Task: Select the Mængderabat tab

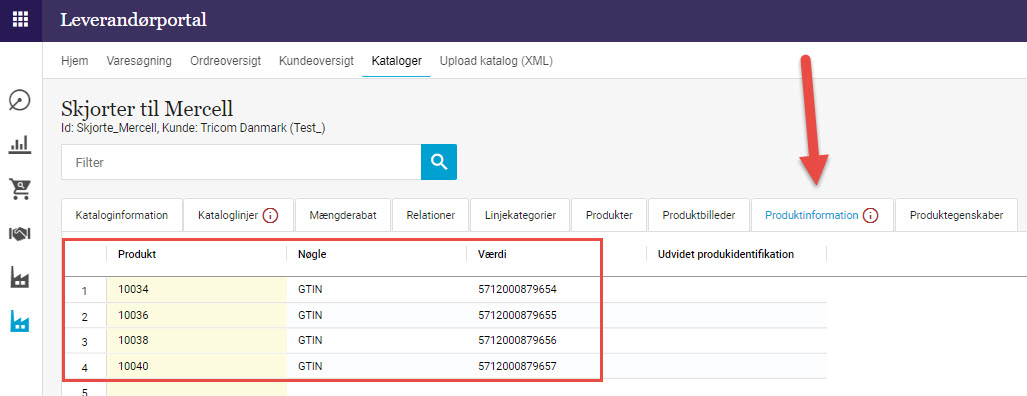Action: [343, 215]
